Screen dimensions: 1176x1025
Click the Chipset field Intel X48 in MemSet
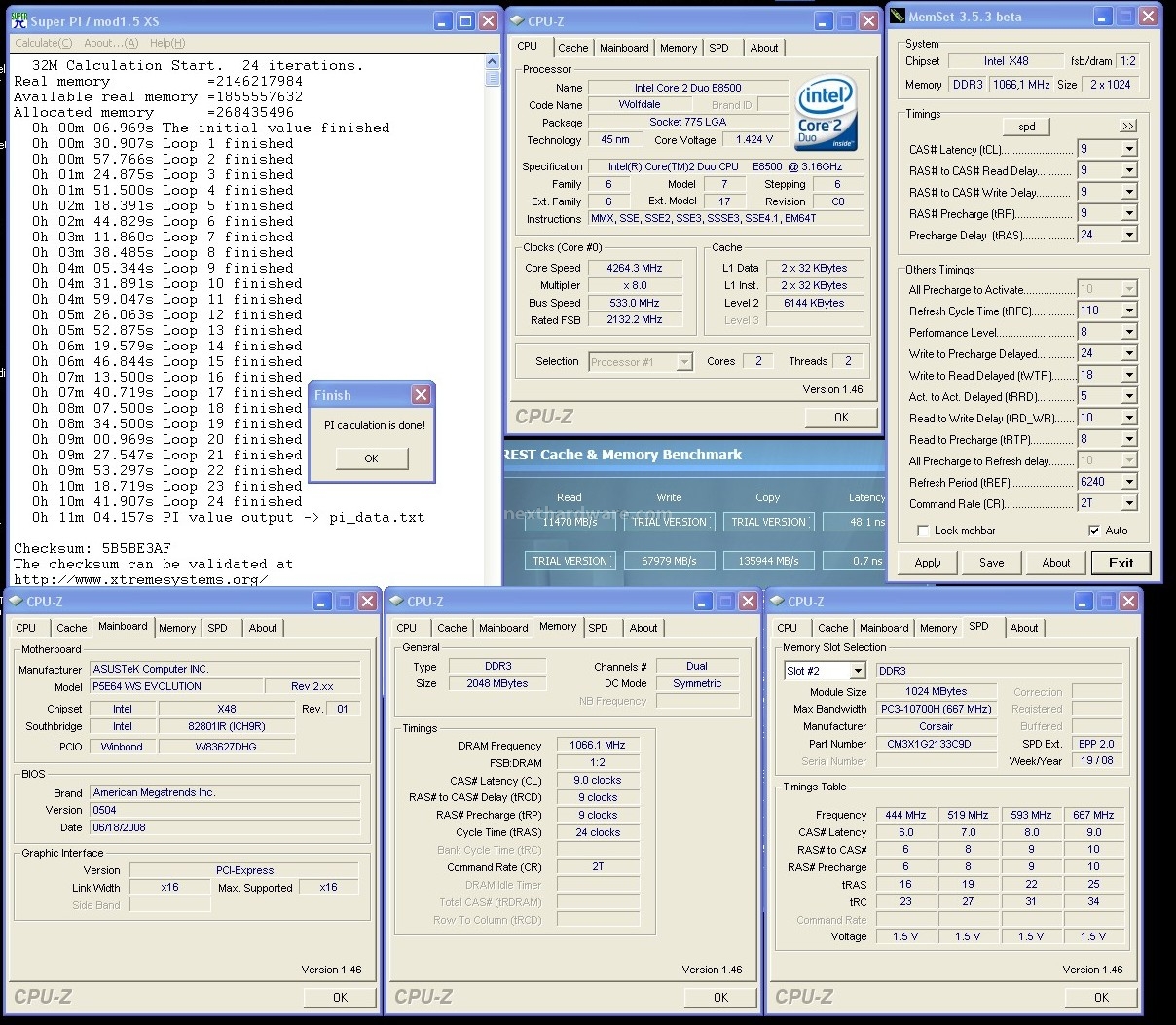click(1007, 61)
